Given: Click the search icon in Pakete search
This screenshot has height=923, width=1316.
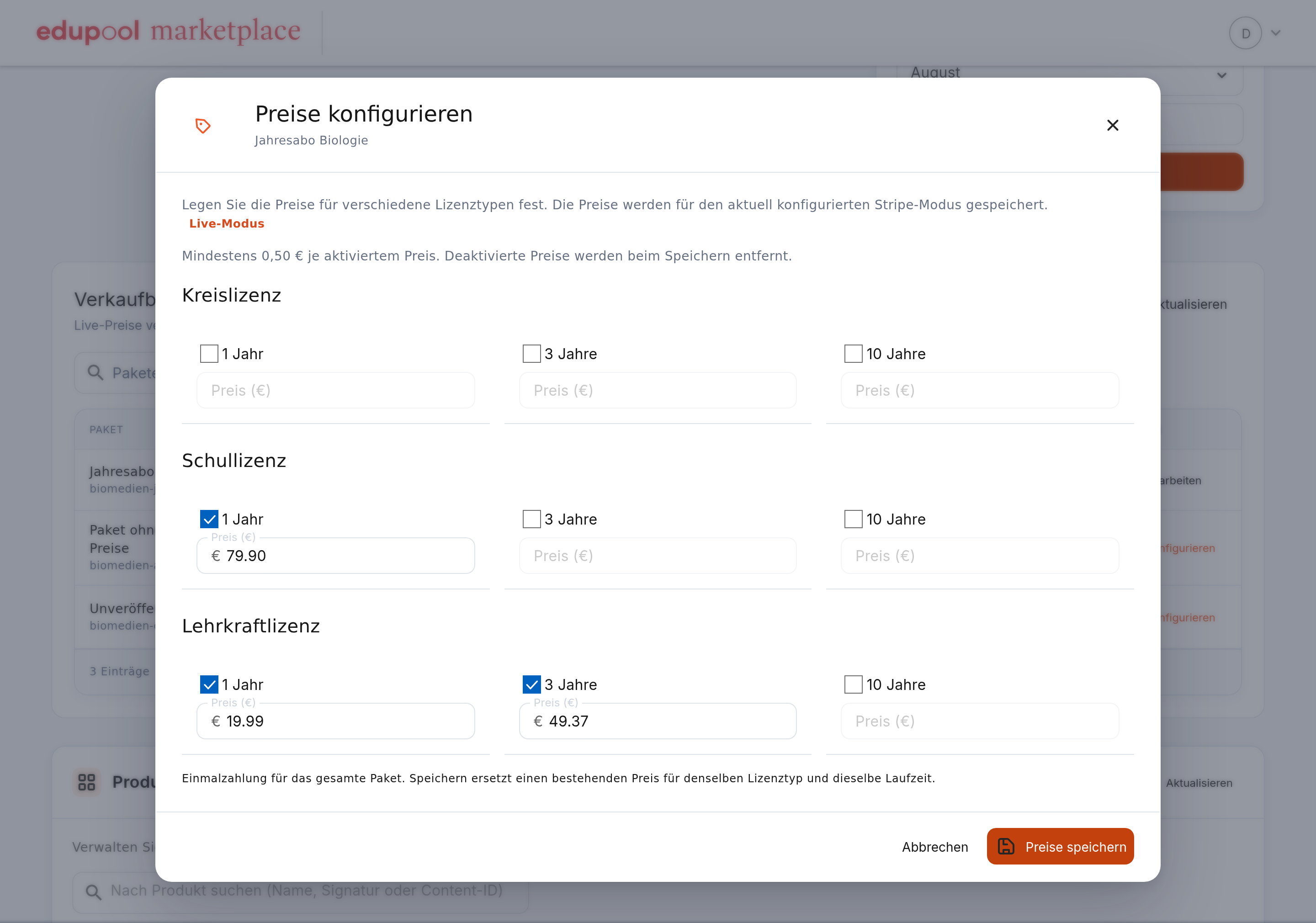Looking at the screenshot, I should [x=95, y=373].
